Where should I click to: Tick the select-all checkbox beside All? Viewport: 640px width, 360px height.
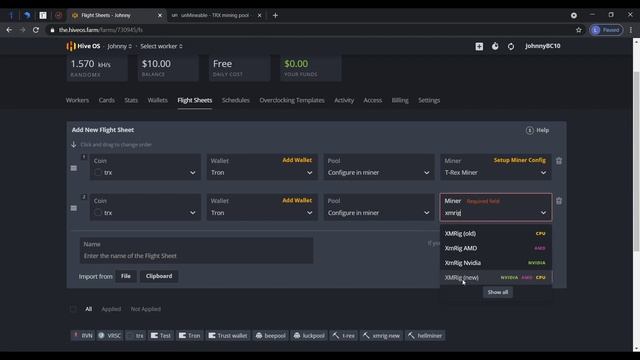pyautogui.click(x=73, y=309)
